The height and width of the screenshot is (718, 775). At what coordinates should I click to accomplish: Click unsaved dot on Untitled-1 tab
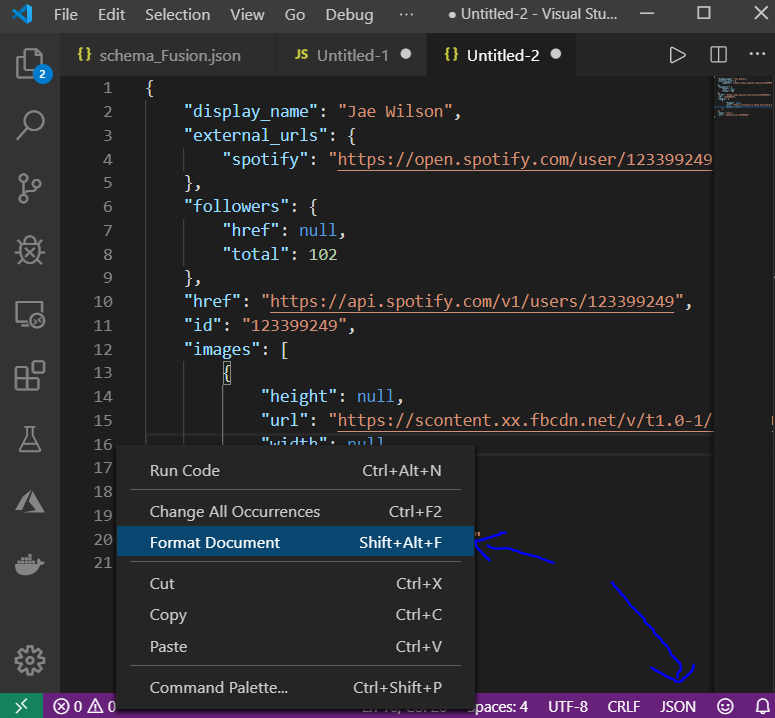click(x=406, y=54)
